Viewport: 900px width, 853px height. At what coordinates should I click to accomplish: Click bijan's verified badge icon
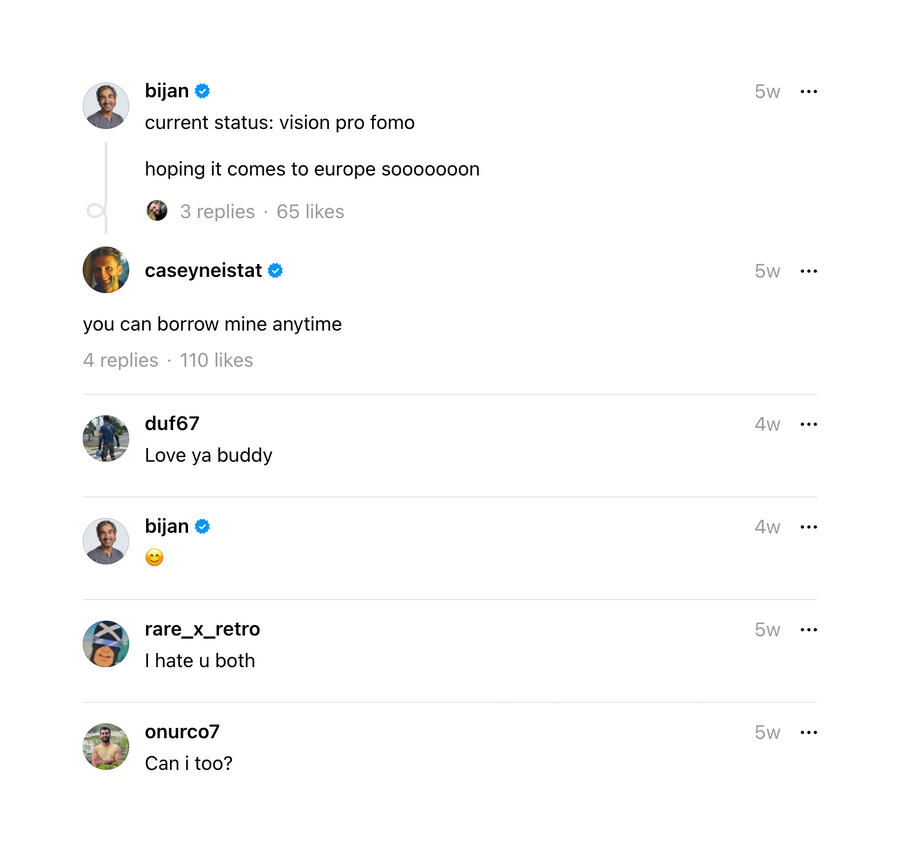(202, 91)
